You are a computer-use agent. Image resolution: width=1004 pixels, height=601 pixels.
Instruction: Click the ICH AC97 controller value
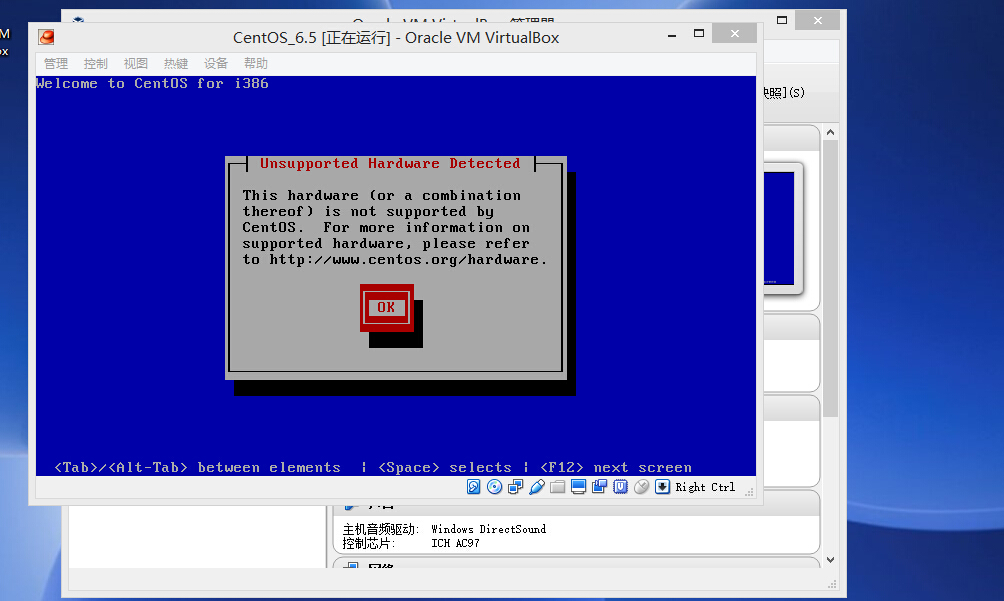pos(455,543)
